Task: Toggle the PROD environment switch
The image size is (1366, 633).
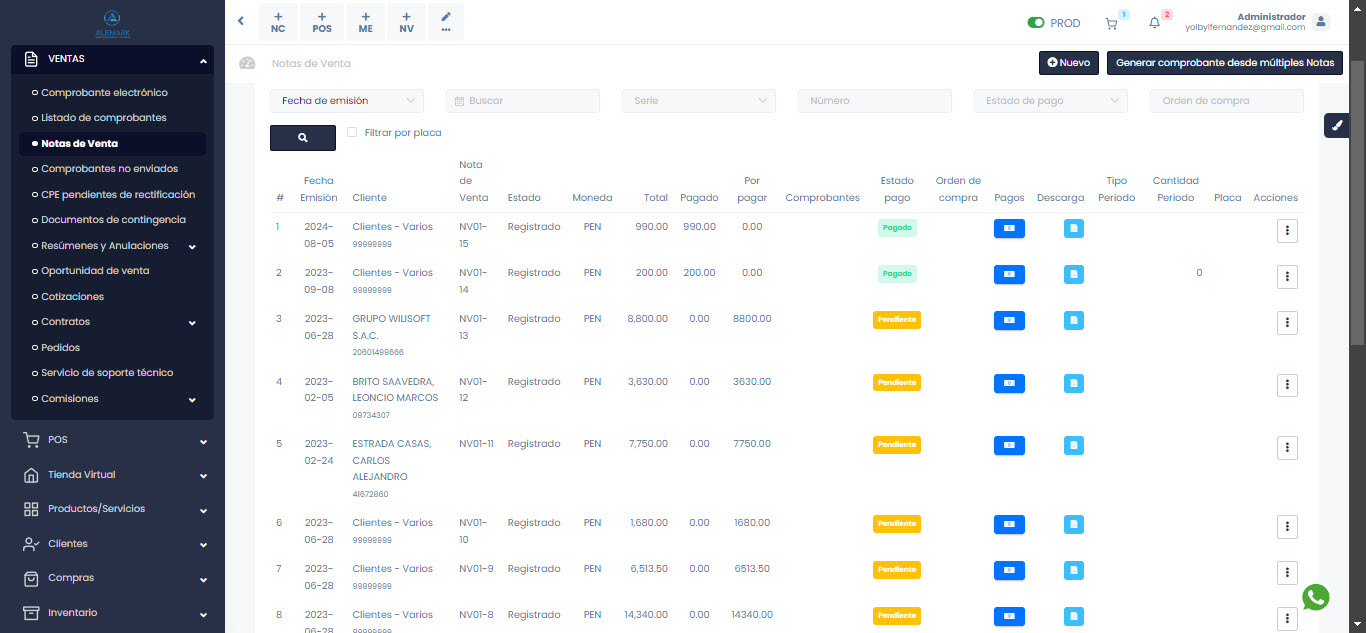Action: click(1036, 23)
